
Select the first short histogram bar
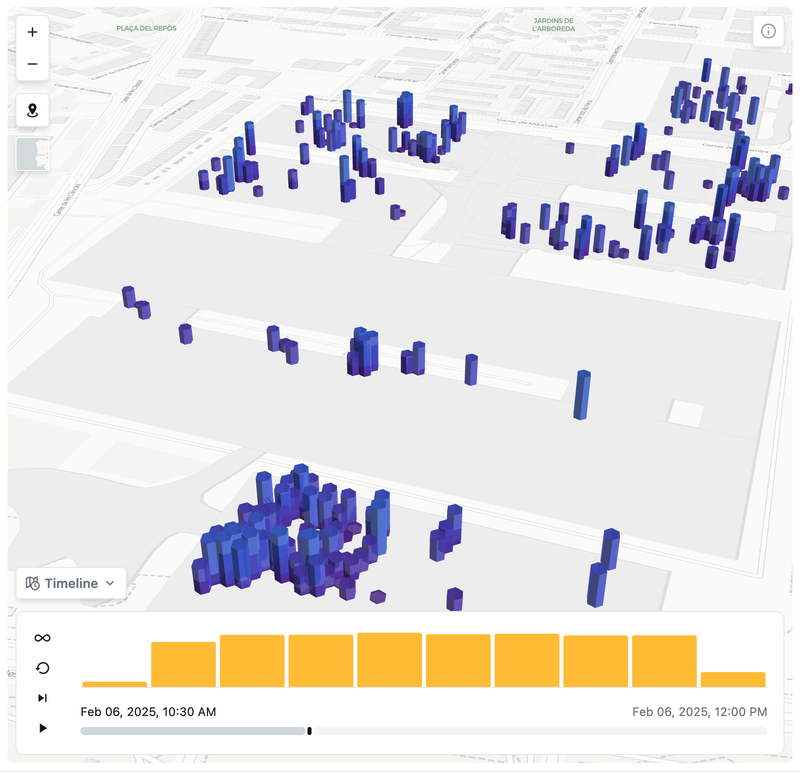pos(114,684)
